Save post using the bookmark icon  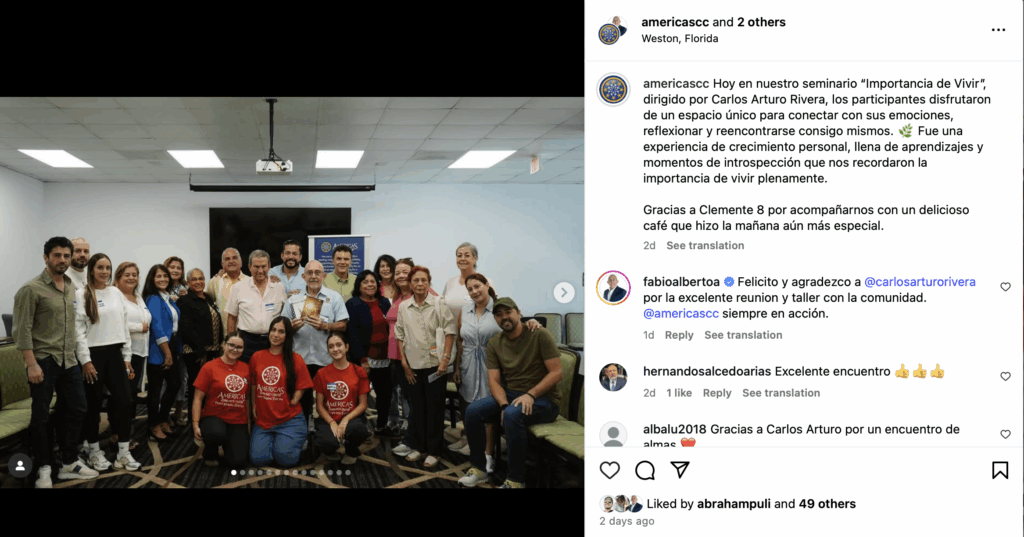pos(1000,470)
